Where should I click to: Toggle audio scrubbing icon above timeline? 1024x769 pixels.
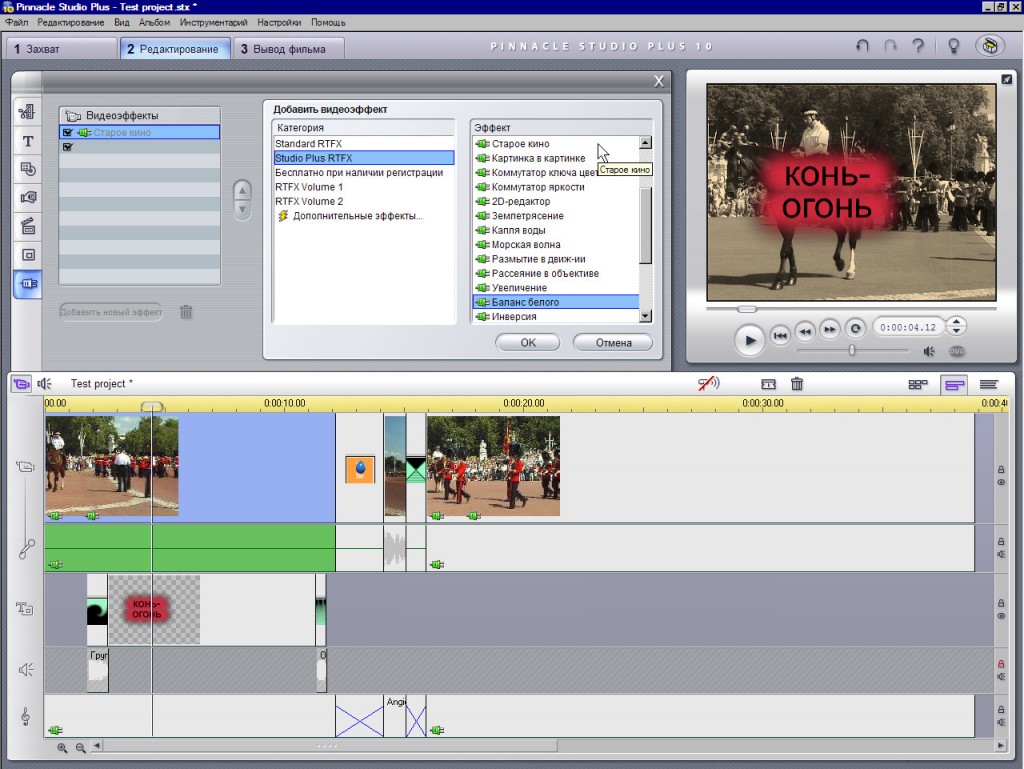pos(708,384)
